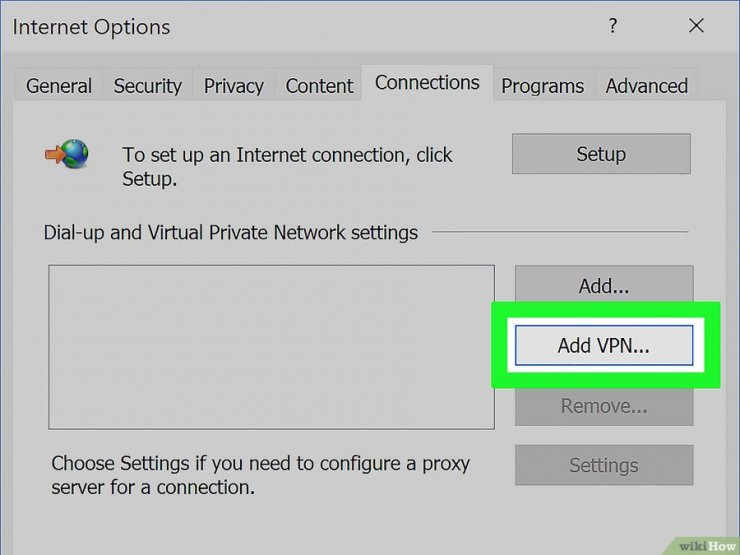Screen dimensions: 740x555
Task: Click inside the empty dial-up connections list
Action: 271,347
